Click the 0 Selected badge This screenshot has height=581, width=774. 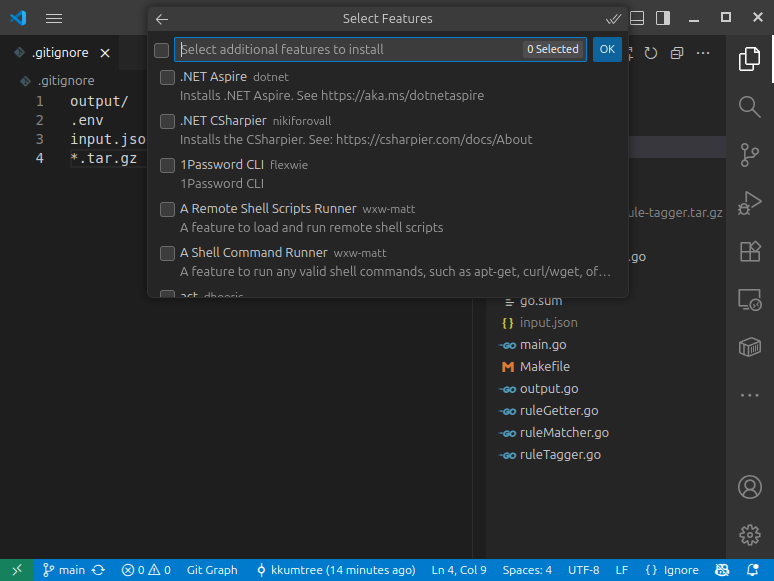tap(553, 49)
